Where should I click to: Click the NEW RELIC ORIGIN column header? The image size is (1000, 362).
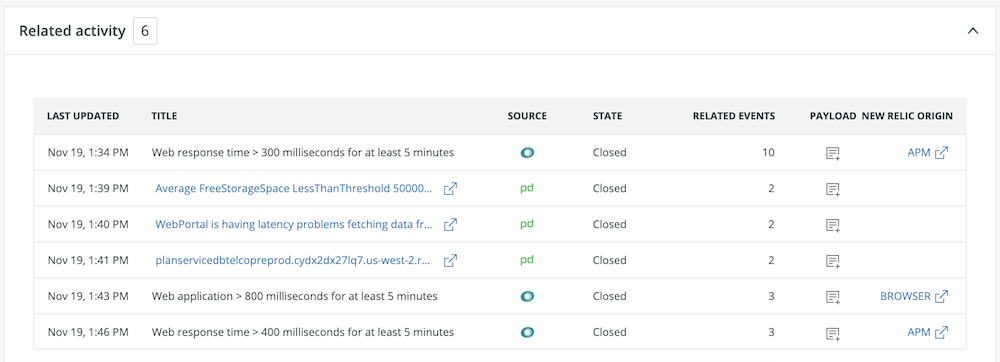(907, 116)
